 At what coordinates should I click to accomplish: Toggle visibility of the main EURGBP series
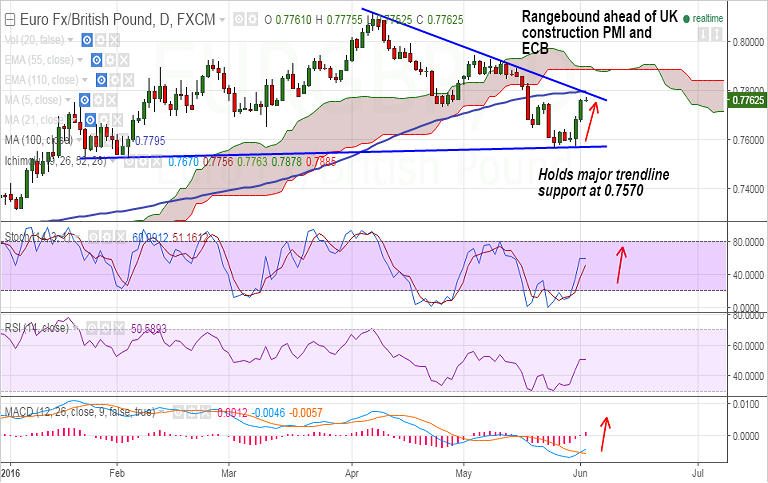click(x=239, y=20)
